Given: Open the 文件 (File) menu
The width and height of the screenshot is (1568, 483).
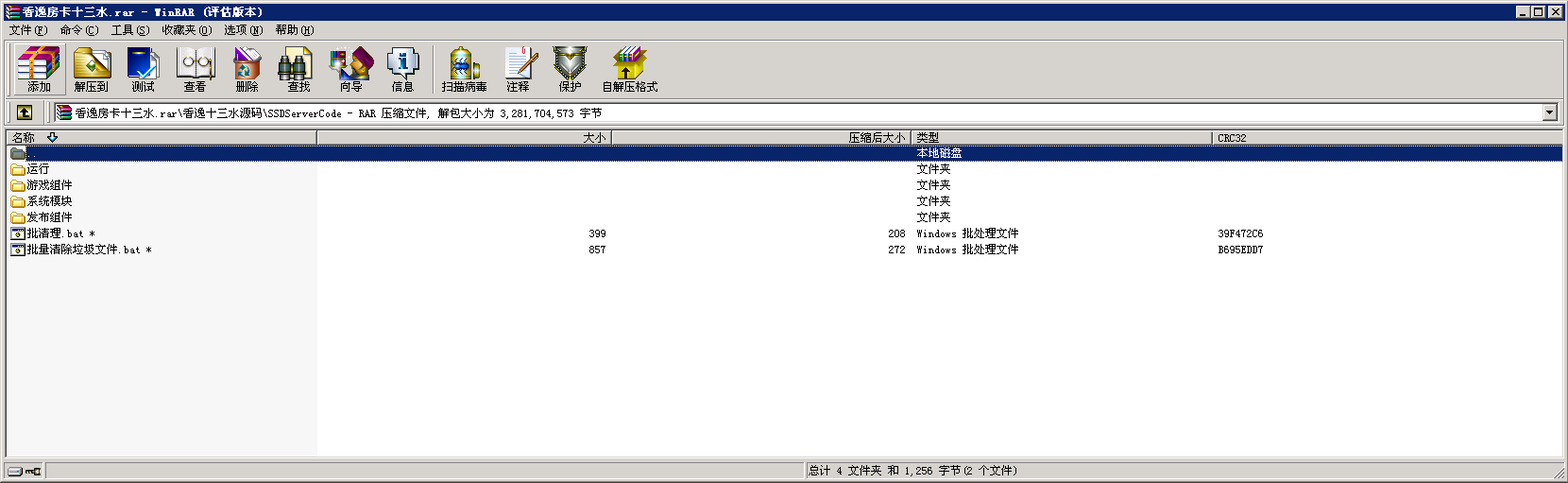Looking at the screenshot, I should [27, 30].
